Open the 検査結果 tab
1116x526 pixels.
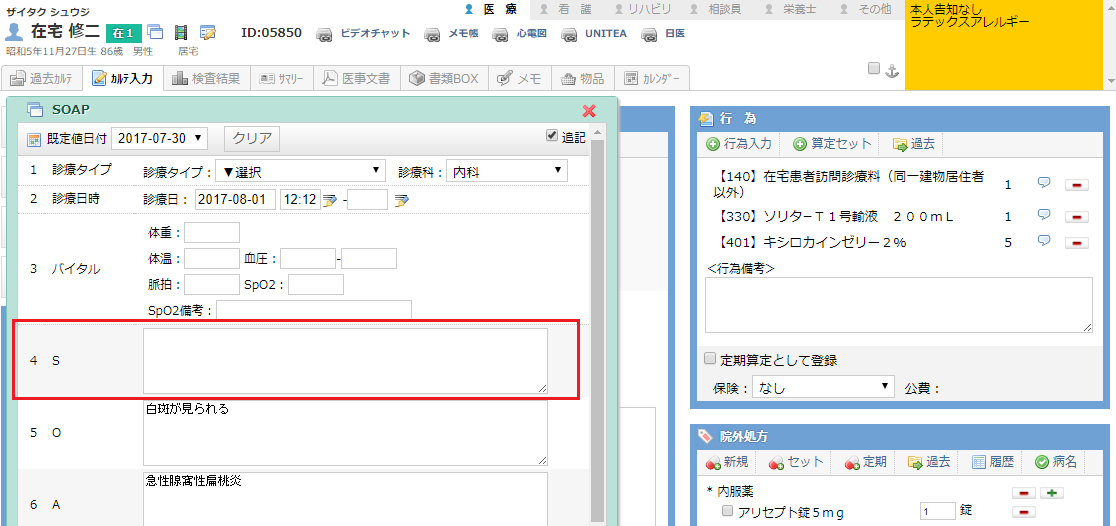click(x=207, y=78)
